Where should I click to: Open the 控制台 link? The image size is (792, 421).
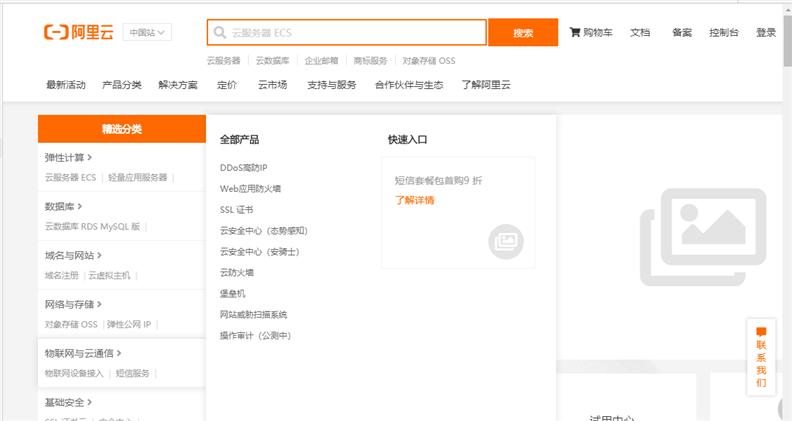click(724, 32)
